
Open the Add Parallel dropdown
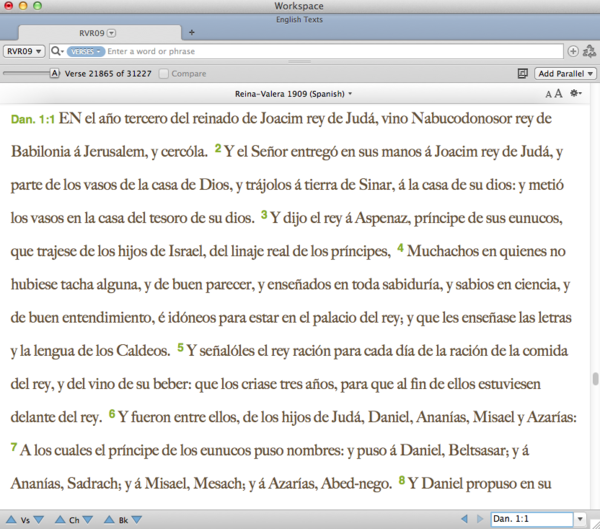pos(566,73)
